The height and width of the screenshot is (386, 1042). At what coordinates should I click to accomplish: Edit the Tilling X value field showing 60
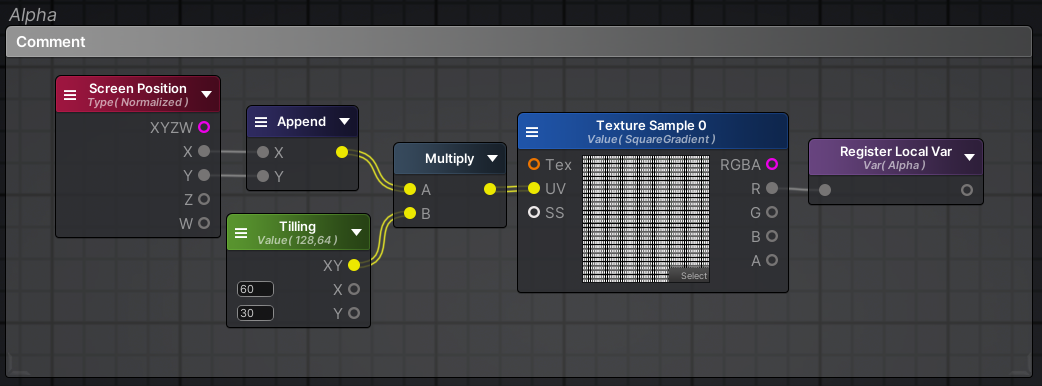[x=255, y=289]
